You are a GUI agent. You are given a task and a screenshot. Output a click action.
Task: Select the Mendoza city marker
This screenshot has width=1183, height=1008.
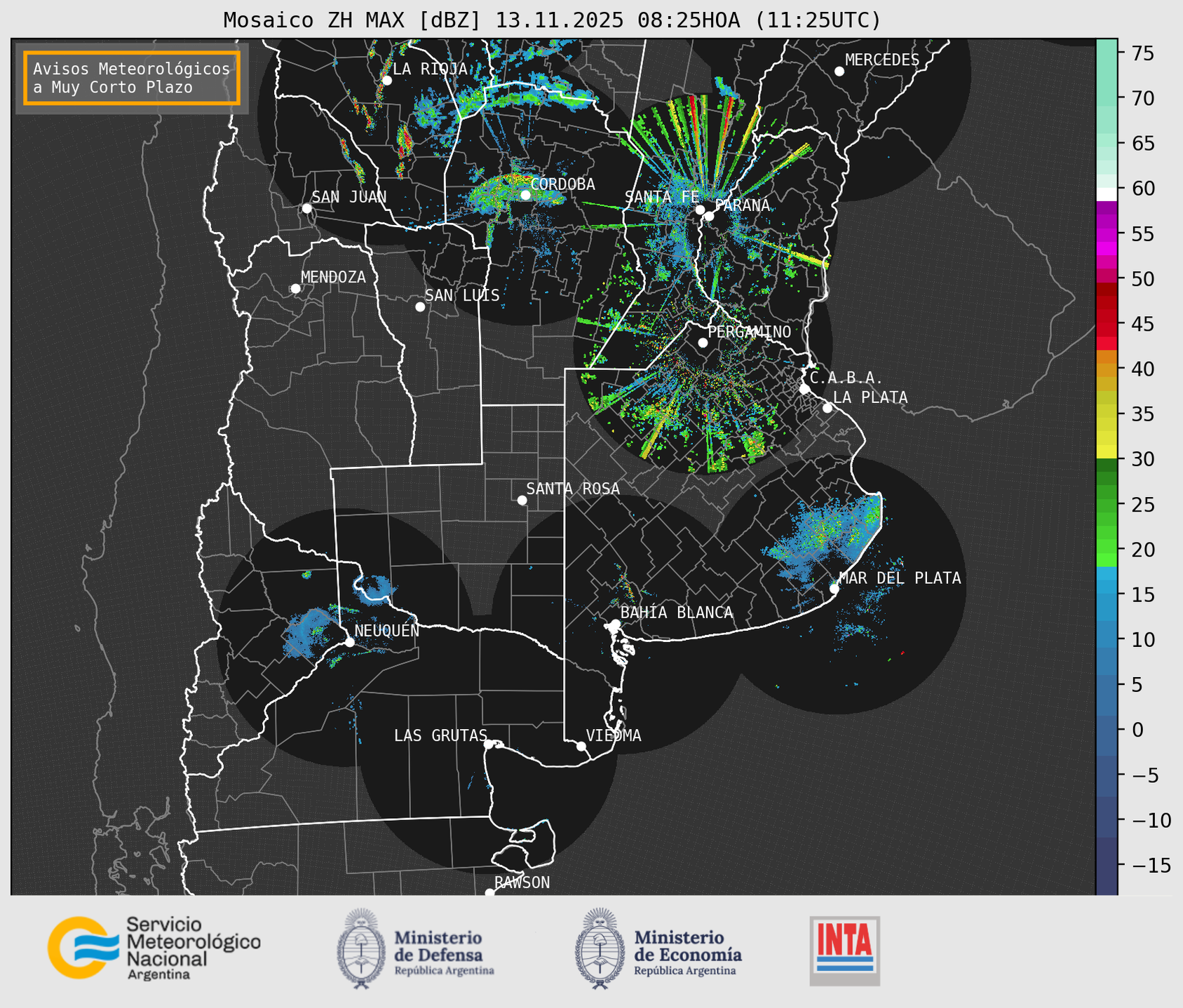[295, 289]
